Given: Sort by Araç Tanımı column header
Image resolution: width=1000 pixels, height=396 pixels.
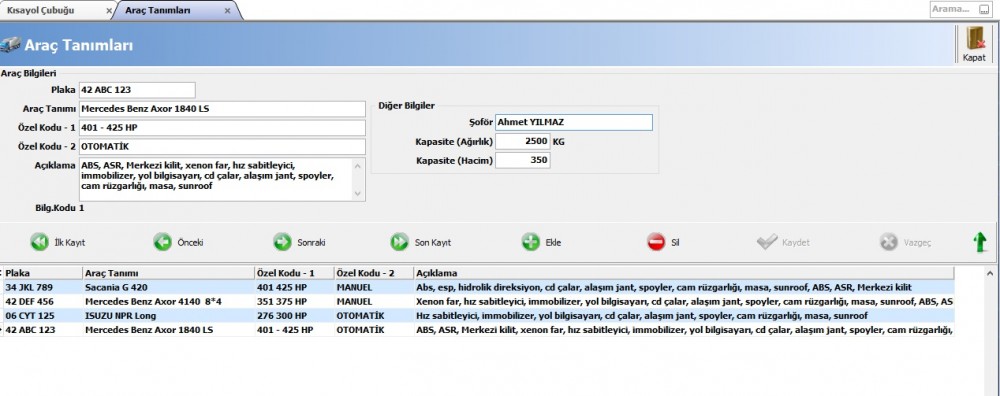Looking at the screenshot, I should click(168, 273).
